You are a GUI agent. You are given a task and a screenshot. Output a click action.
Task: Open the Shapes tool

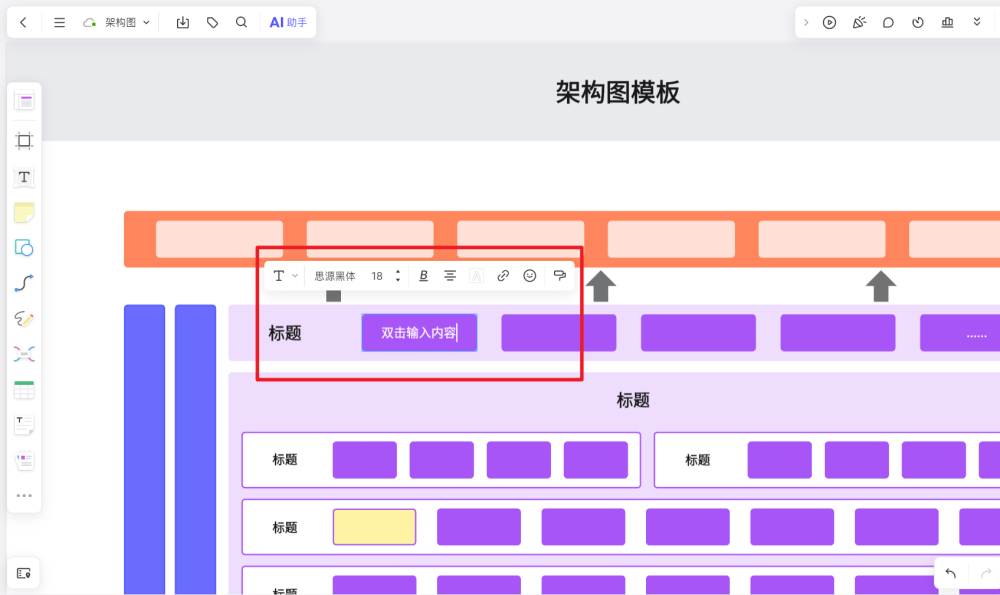click(x=24, y=247)
